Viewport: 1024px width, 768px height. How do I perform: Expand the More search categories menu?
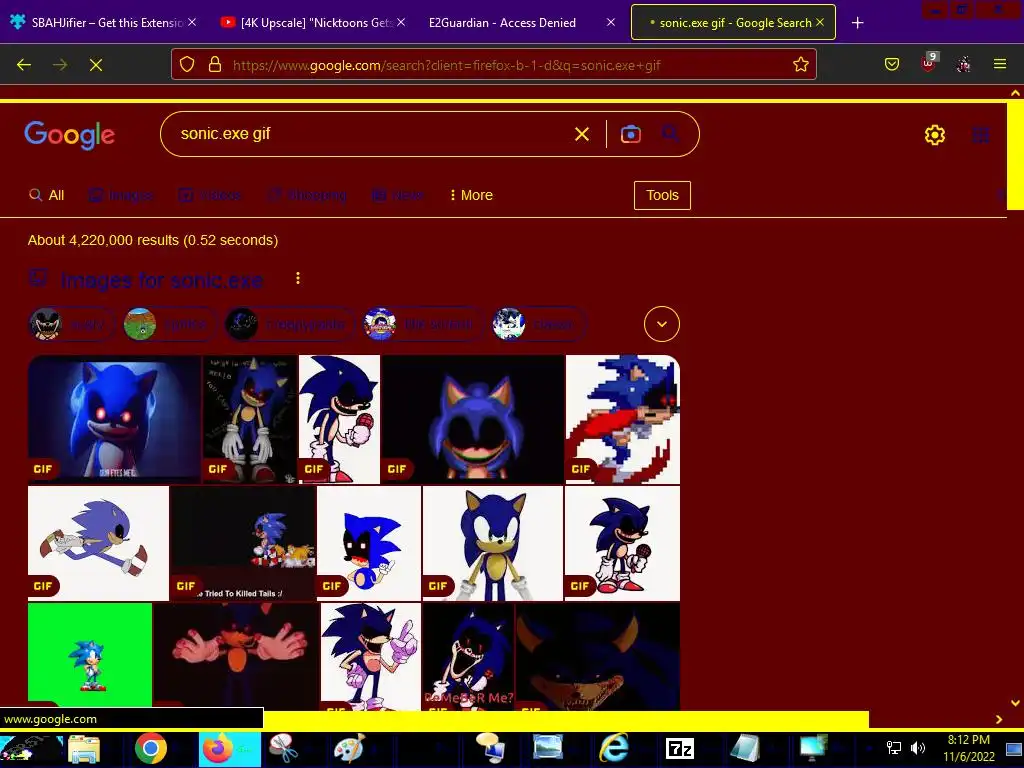point(472,195)
